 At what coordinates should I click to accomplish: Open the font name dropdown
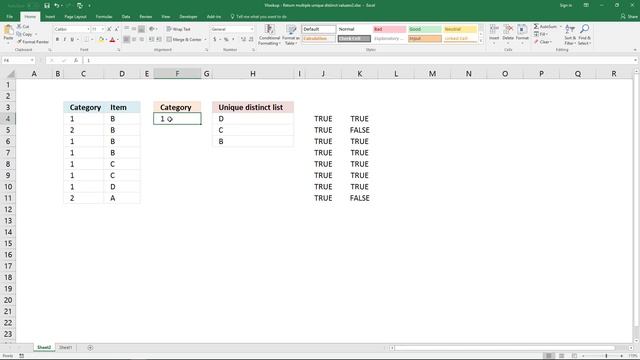click(88, 29)
